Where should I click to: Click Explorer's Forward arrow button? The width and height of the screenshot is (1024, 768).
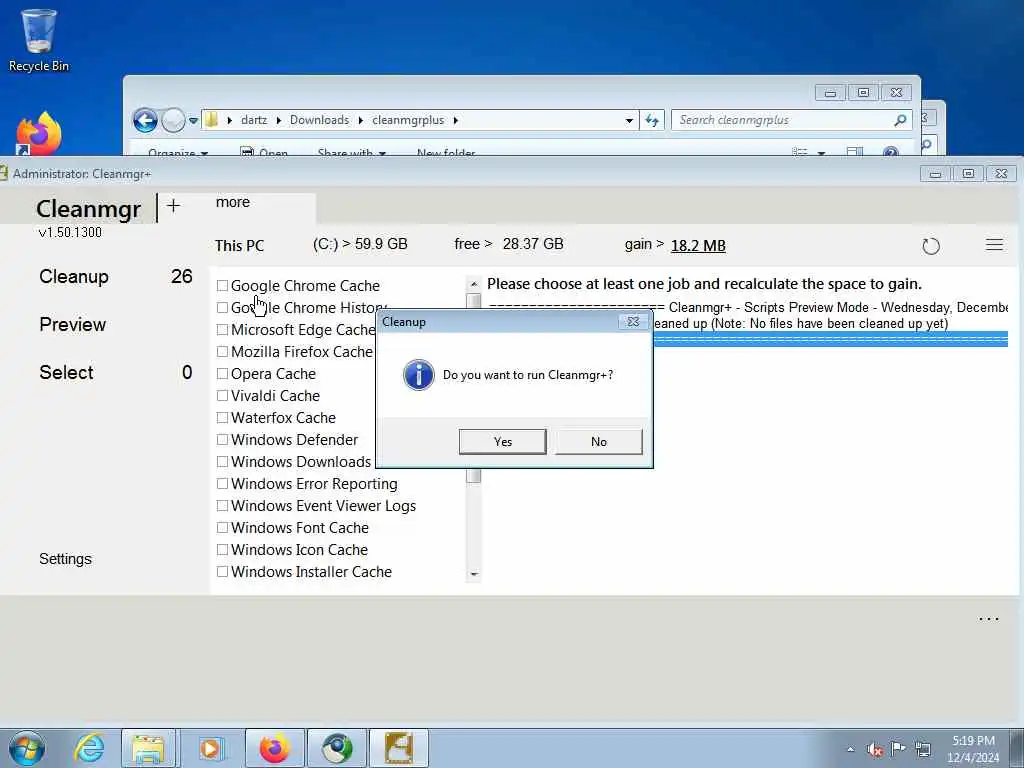point(173,120)
